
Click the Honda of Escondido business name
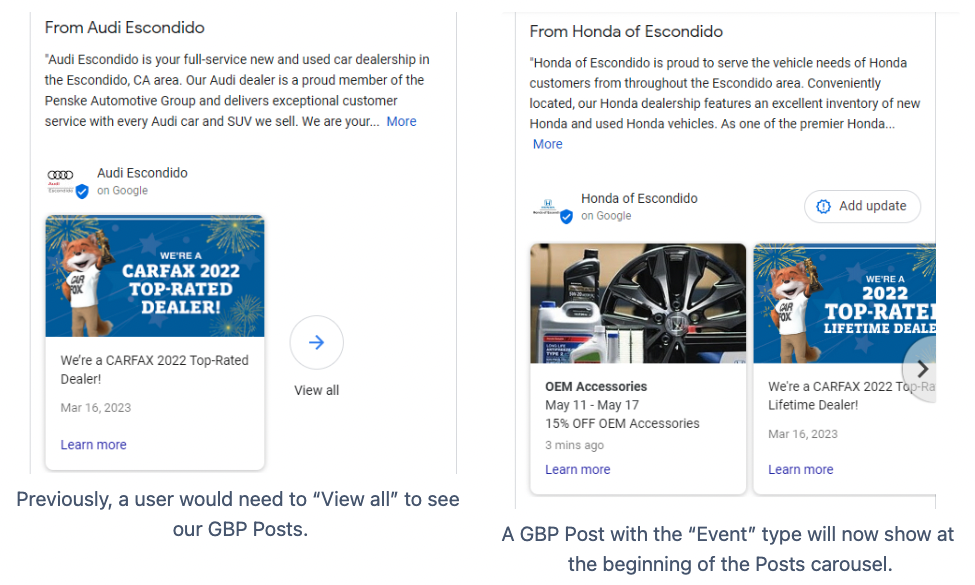[x=639, y=197]
